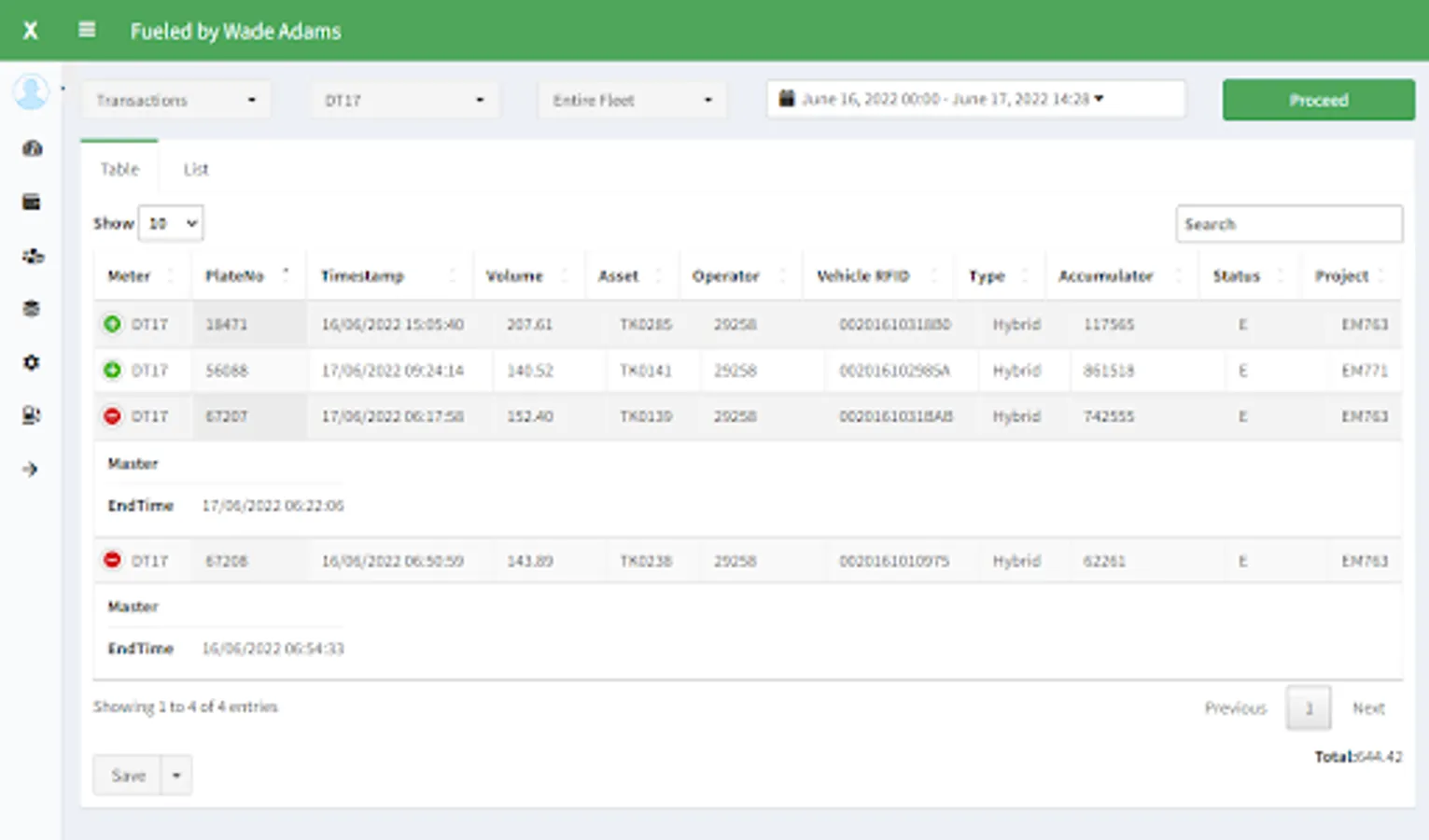Viewport: 1429px width, 840px height.
Task: Open the Transactions dropdown
Action: click(175, 100)
